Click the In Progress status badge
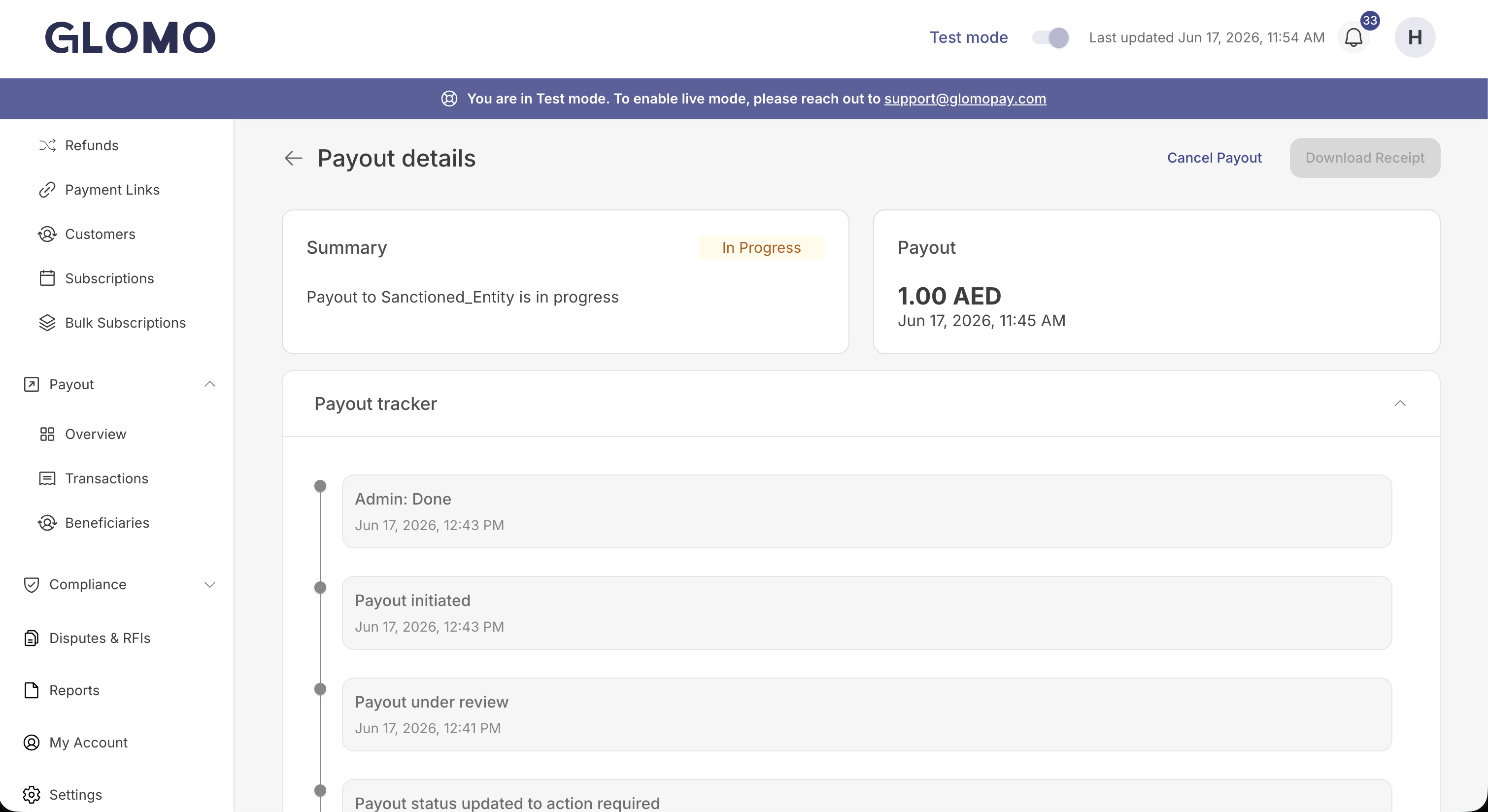Viewport: 1488px width, 812px height. [761, 248]
